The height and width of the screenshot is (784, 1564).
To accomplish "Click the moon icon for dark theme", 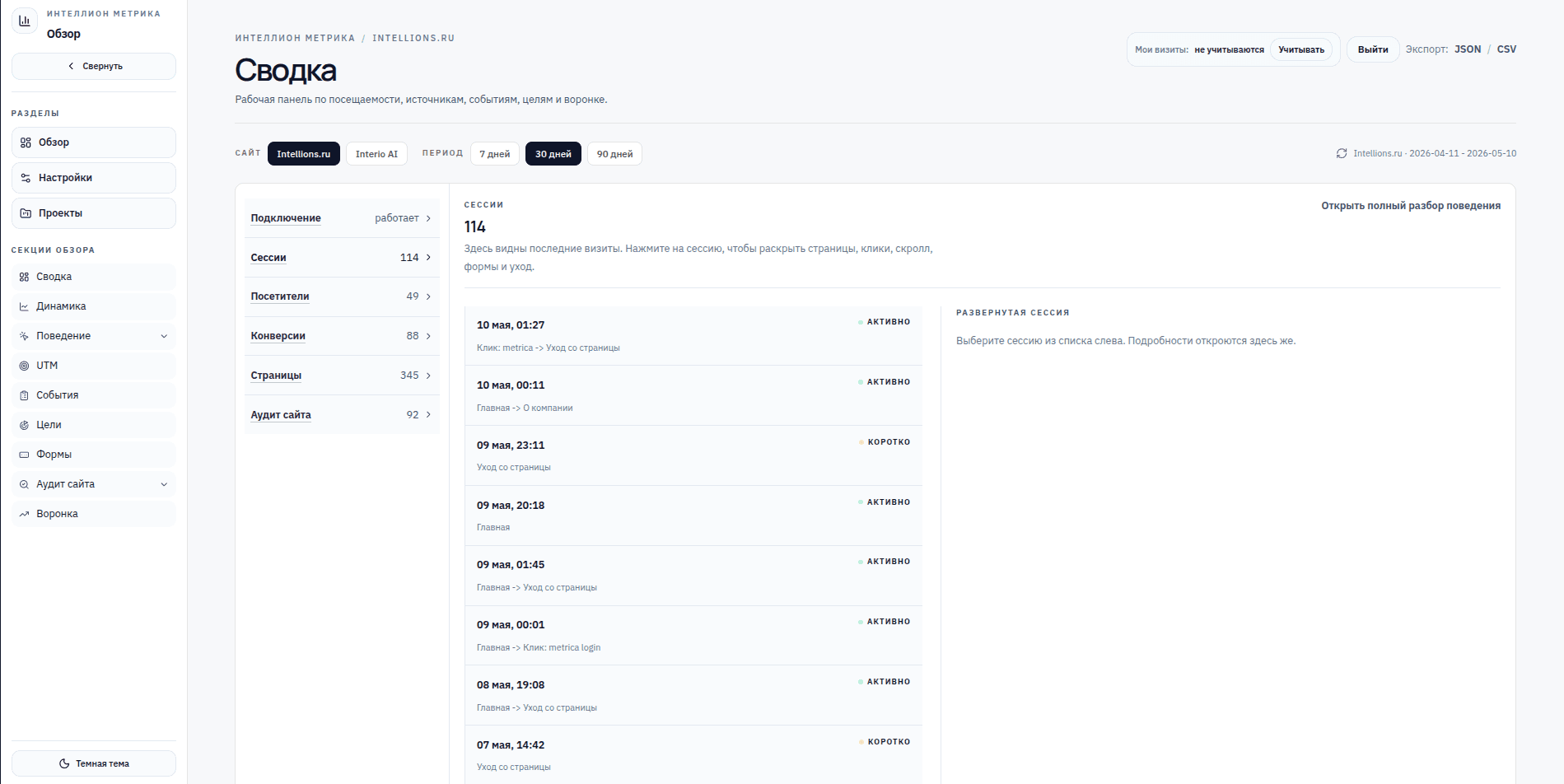I will [64, 763].
